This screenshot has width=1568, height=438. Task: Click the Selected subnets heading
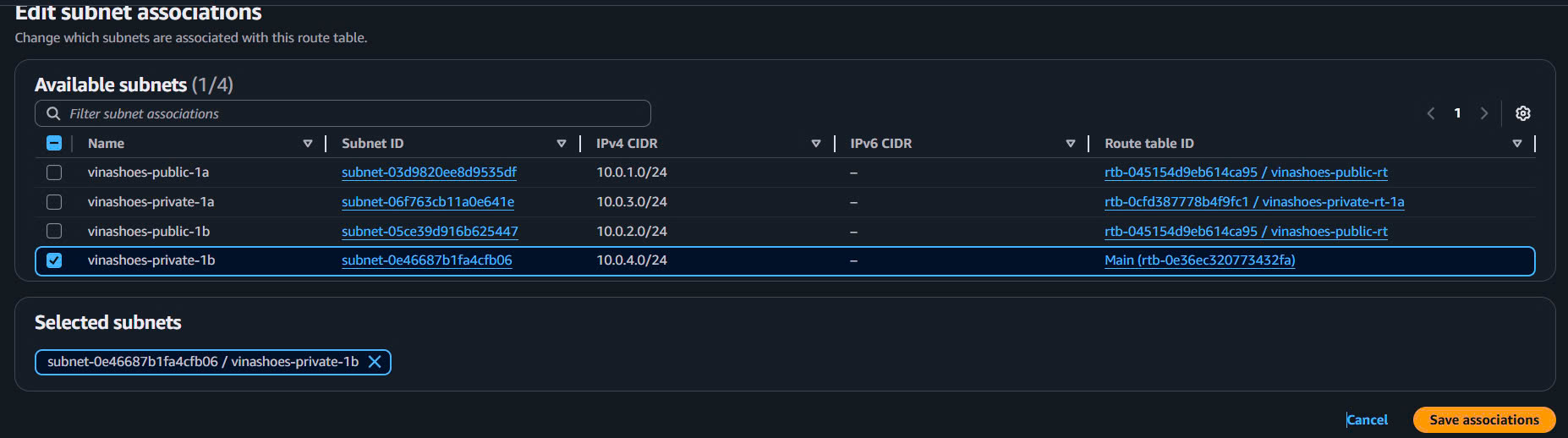pyautogui.click(x=108, y=322)
